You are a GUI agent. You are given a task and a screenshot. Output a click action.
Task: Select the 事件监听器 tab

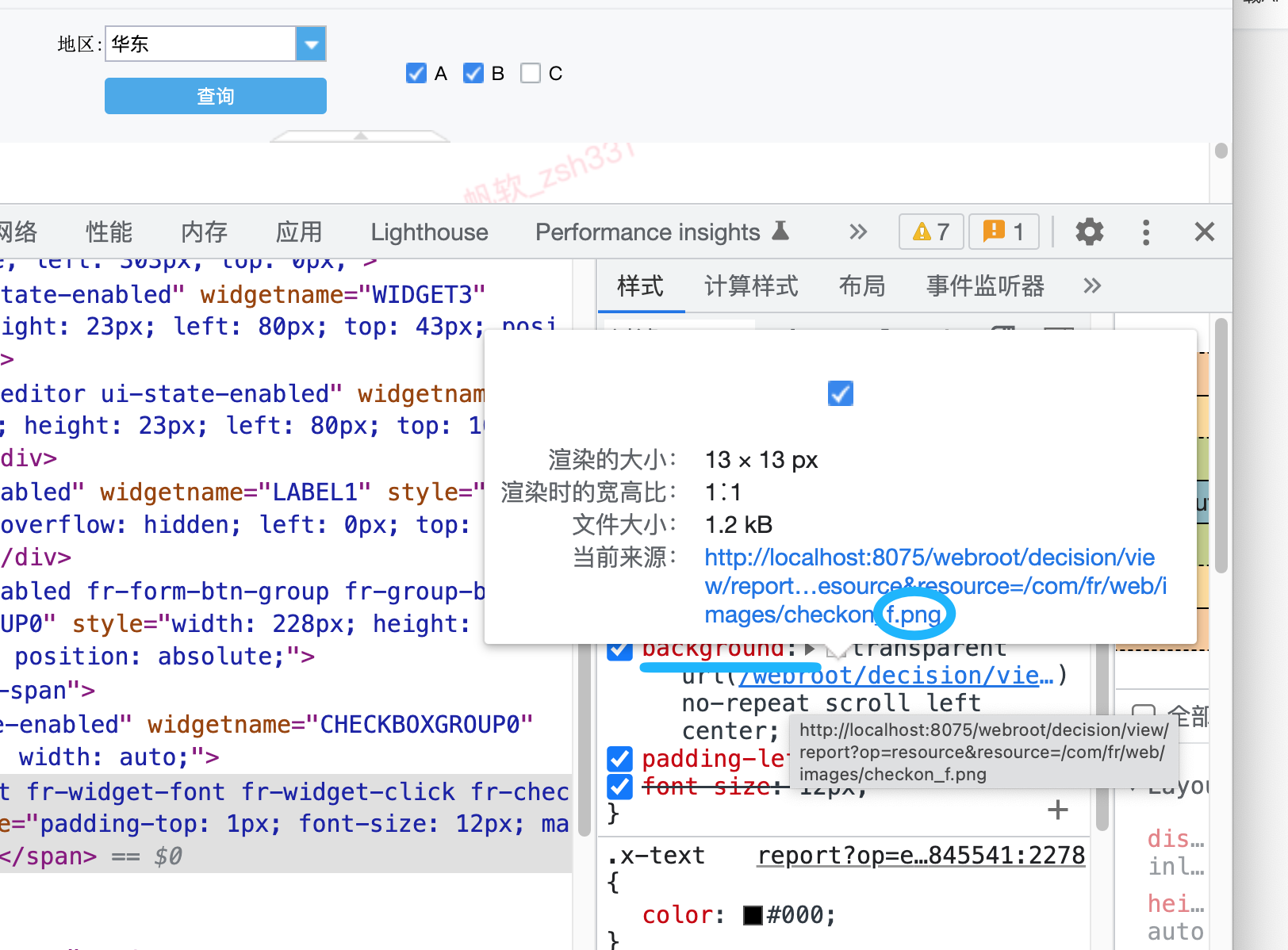coord(985,285)
